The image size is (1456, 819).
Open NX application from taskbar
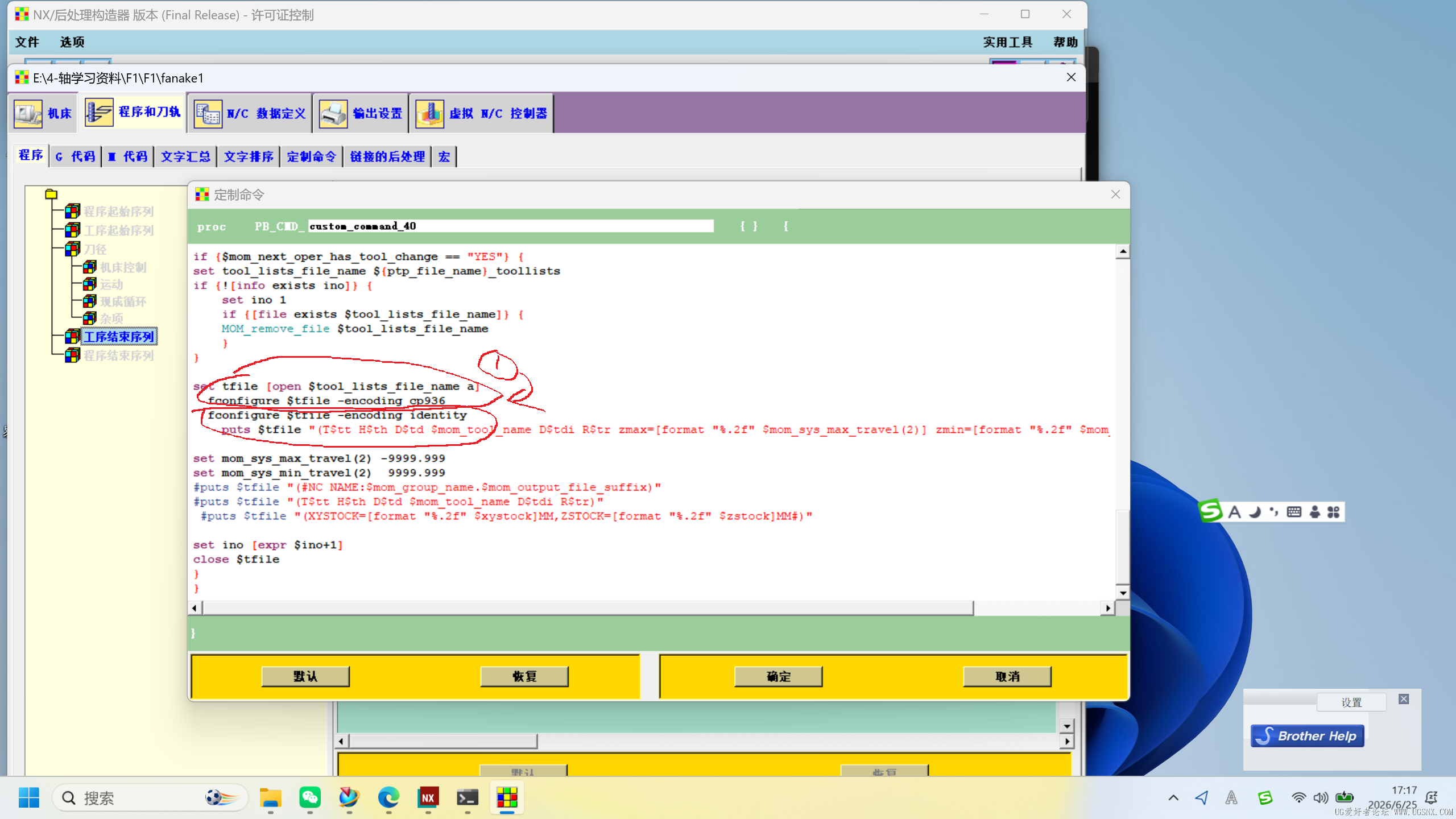[428, 798]
